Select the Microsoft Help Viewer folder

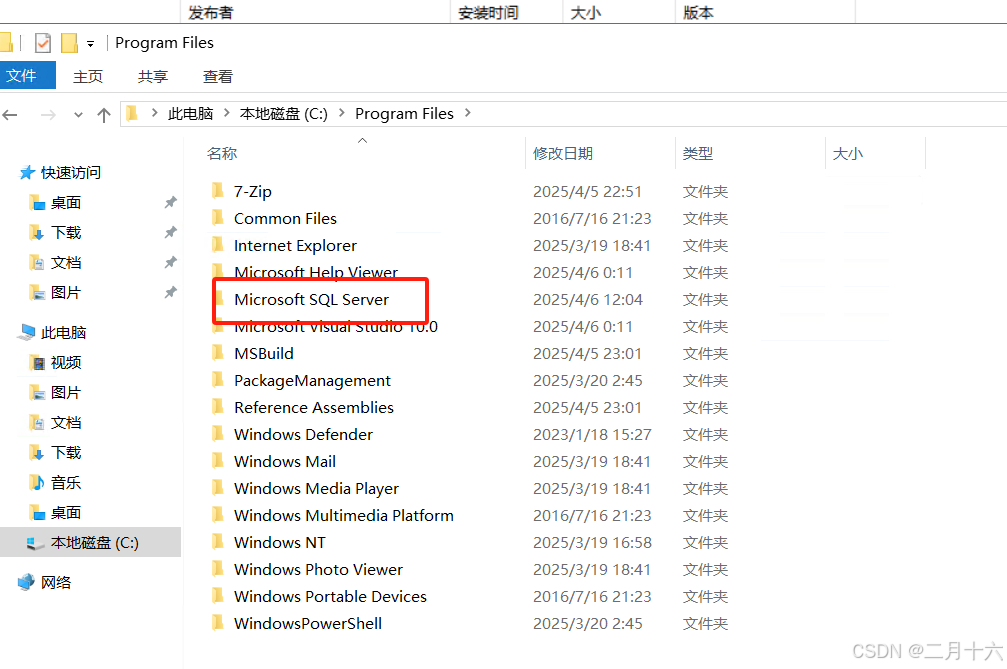pos(316,272)
